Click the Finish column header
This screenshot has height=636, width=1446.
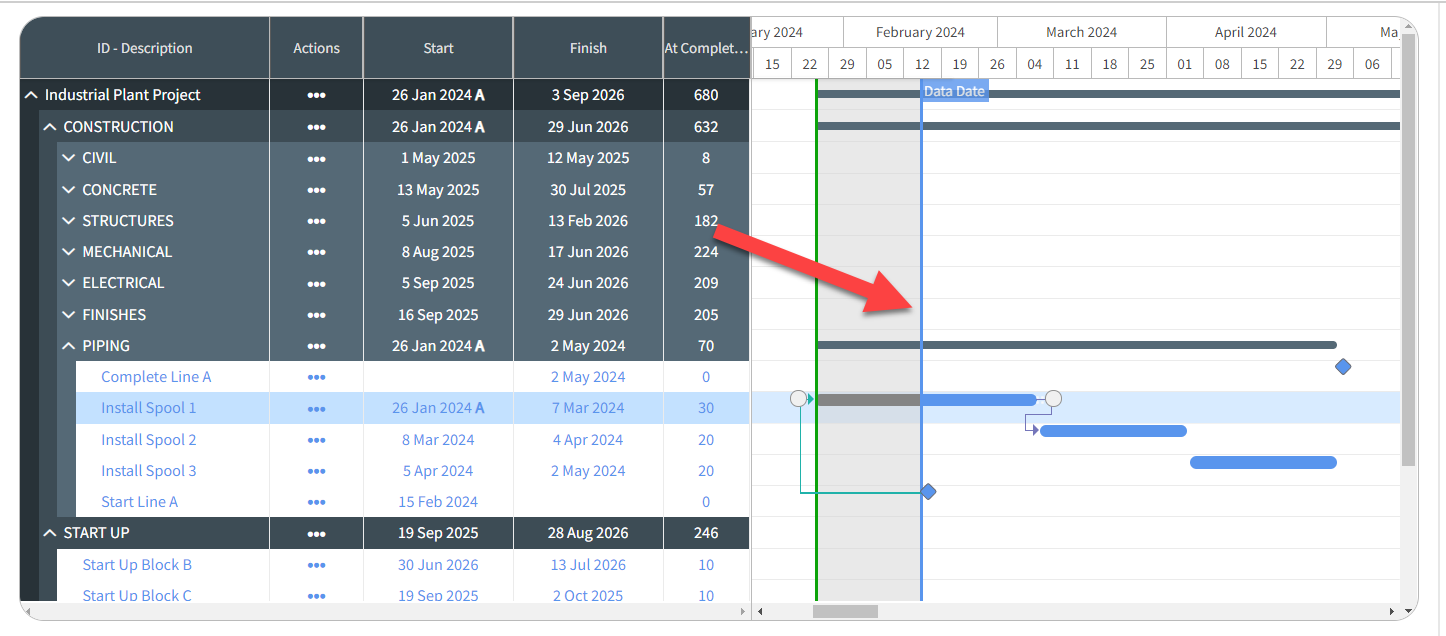click(588, 48)
